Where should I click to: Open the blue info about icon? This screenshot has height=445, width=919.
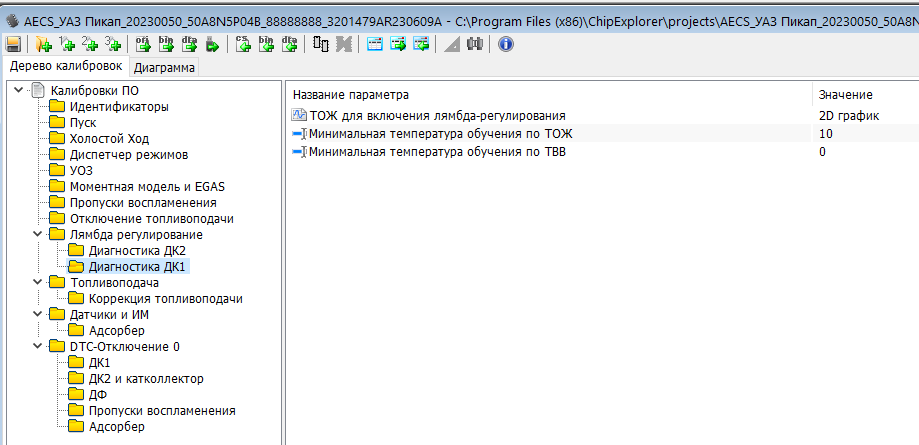pyautogui.click(x=505, y=44)
